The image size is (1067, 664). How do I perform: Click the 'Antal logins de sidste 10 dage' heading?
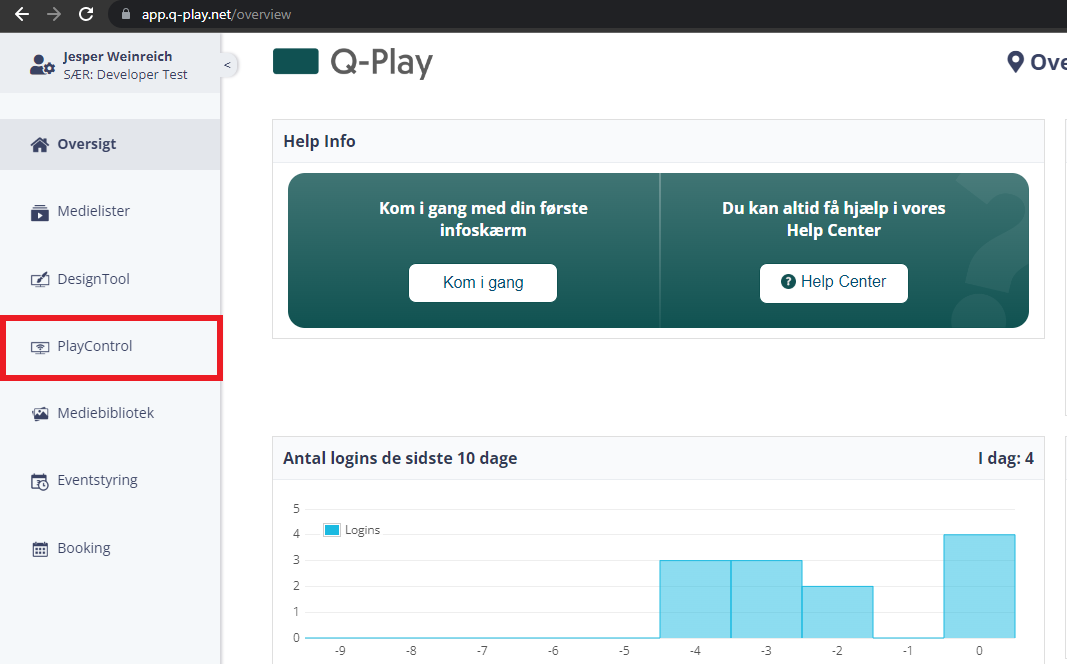tap(400, 459)
